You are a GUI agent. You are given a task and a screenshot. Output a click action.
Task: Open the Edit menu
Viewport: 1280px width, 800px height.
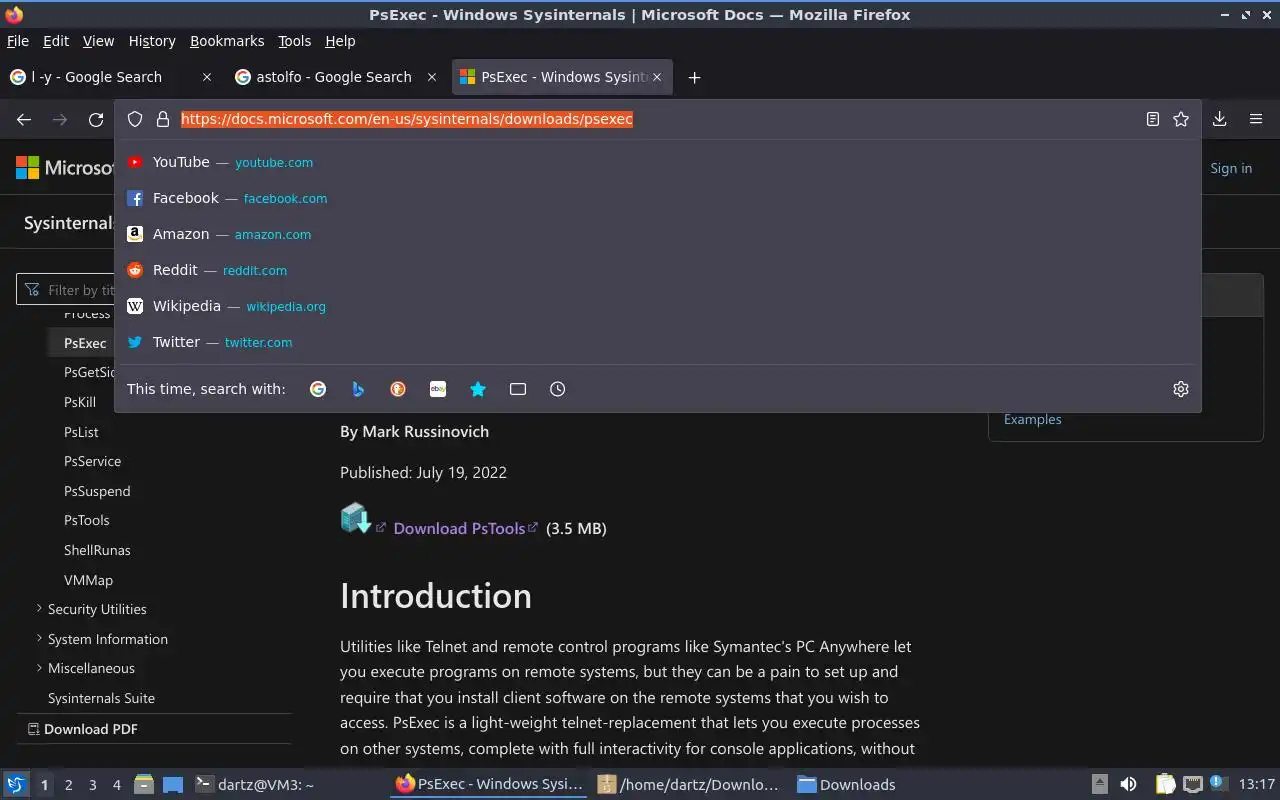pyautogui.click(x=56, y=41)
